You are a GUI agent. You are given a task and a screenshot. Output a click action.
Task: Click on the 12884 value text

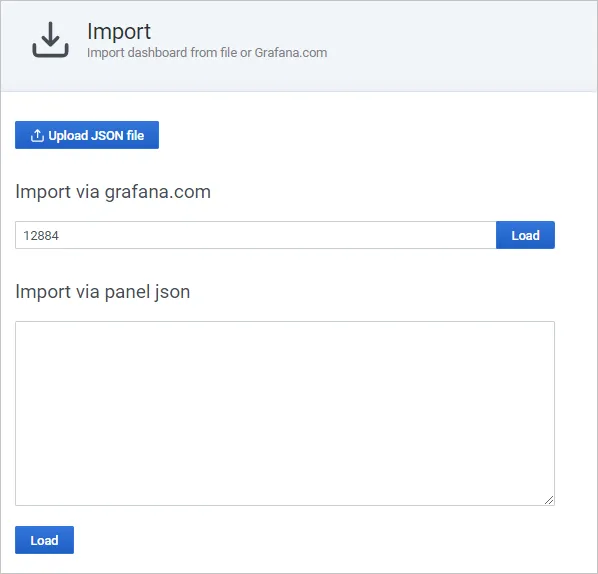click(x=41, y=236)
